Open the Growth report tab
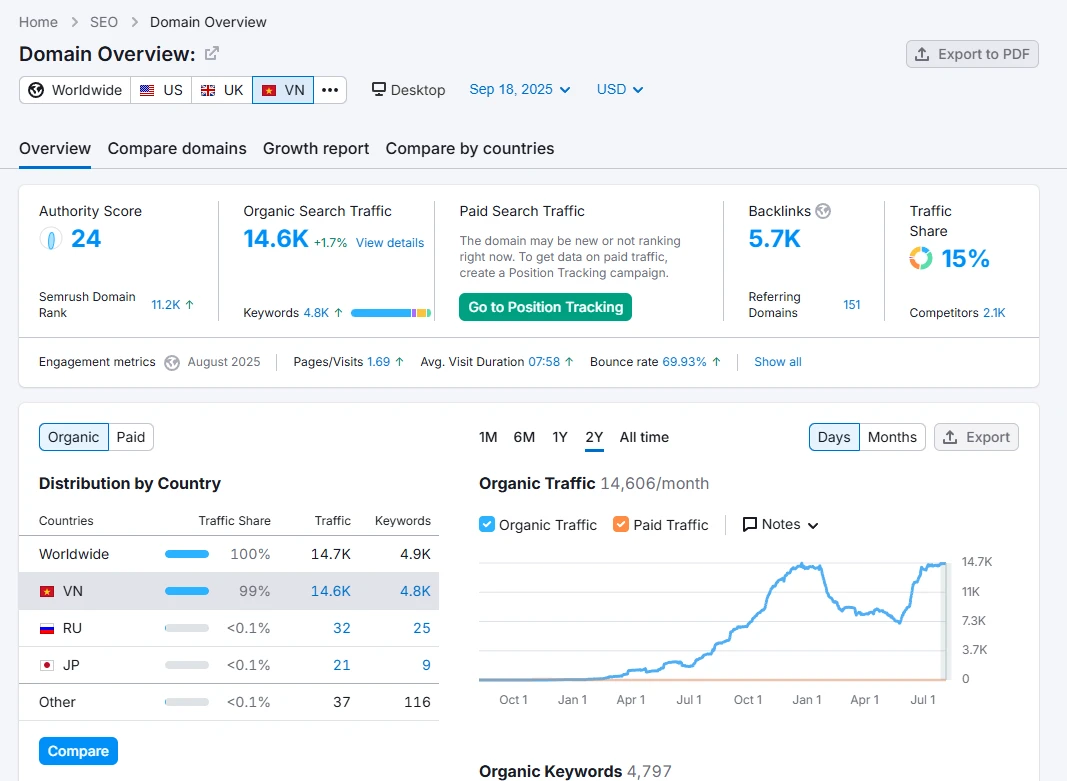Viewport: 1067px width, 781px height. [316, 148]
